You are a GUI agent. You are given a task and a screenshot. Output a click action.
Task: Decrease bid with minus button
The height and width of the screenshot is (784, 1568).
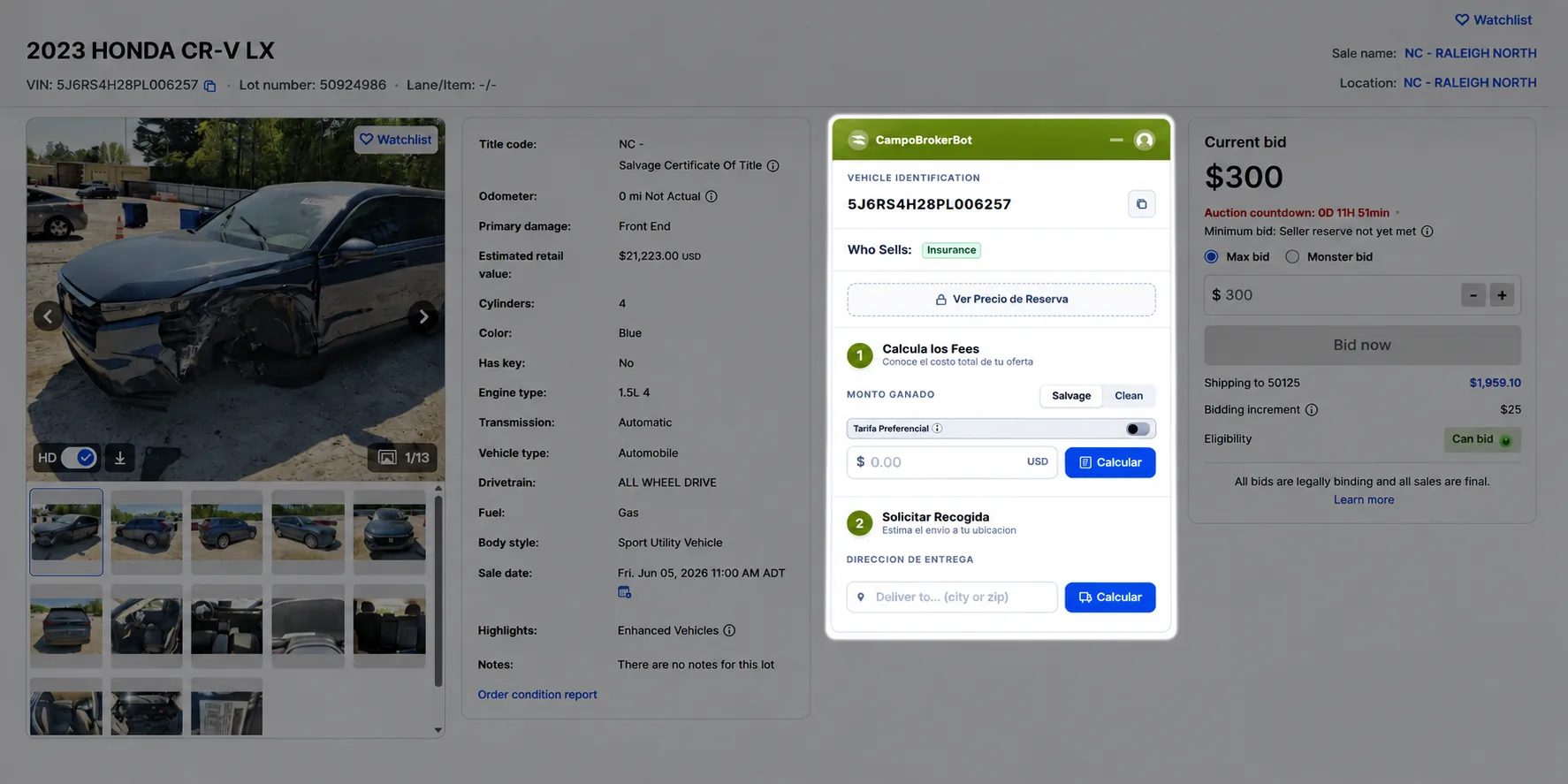point(1473,295)
